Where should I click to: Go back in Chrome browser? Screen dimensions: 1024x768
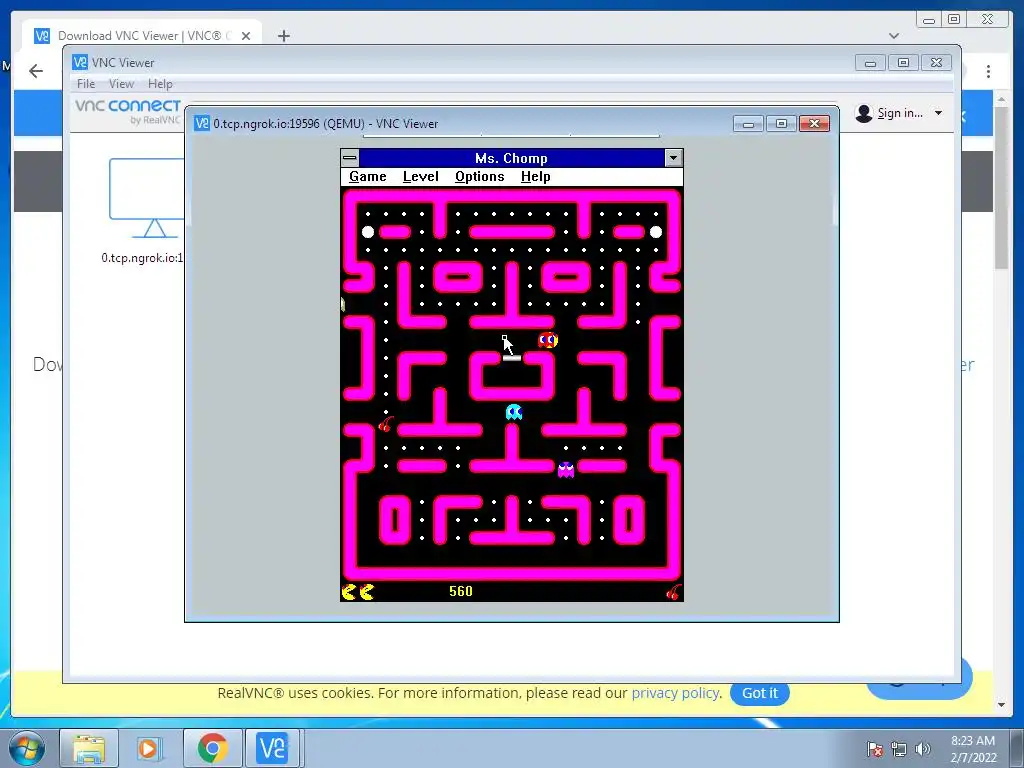[36, 71]
